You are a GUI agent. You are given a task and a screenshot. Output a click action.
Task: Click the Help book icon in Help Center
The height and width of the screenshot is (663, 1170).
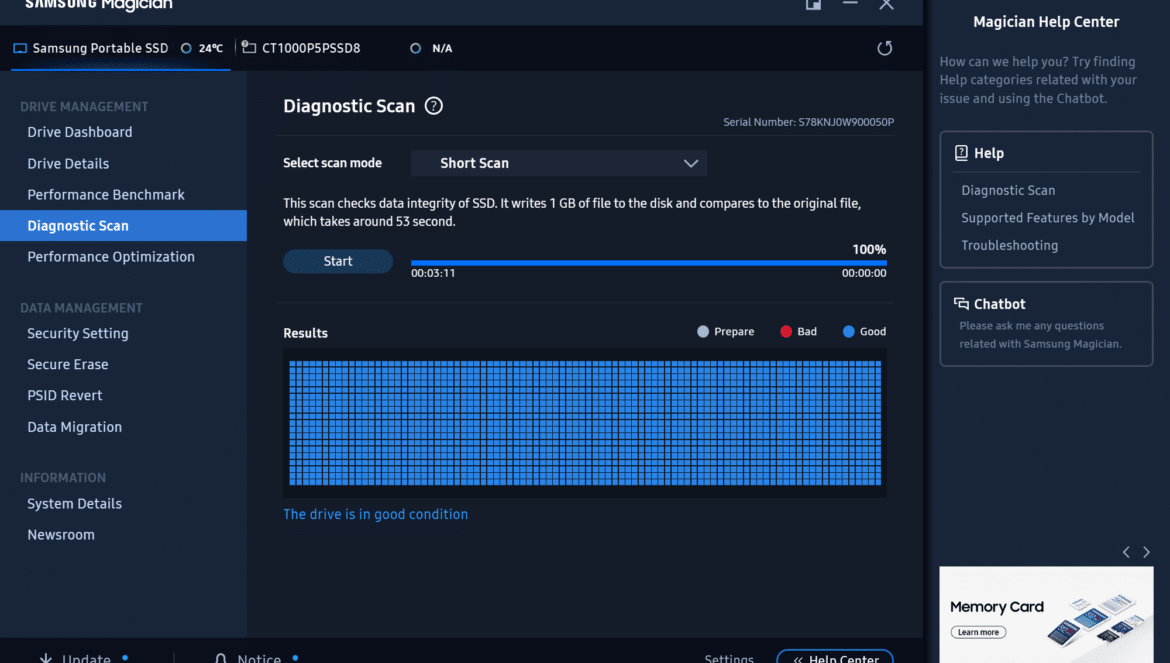pos(961,153)
